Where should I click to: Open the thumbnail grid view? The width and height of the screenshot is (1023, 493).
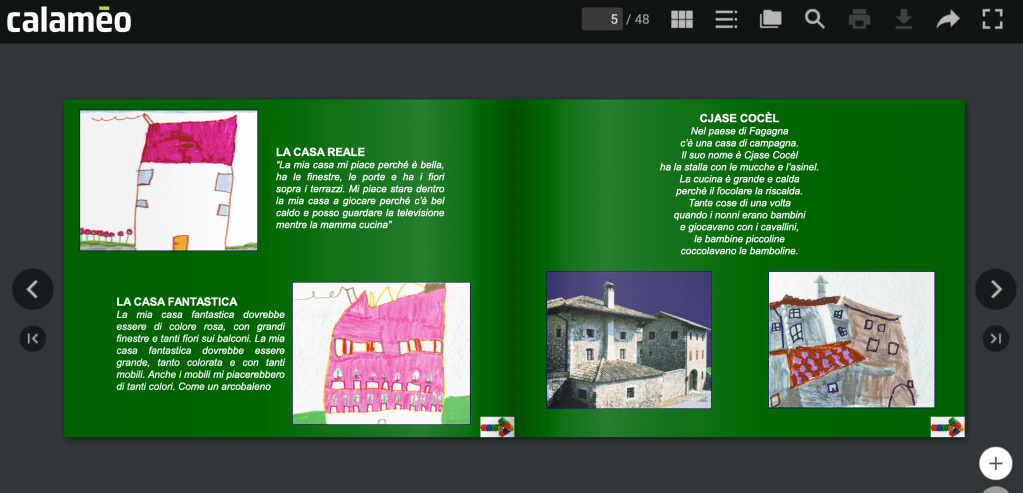(x=681, y=19)
